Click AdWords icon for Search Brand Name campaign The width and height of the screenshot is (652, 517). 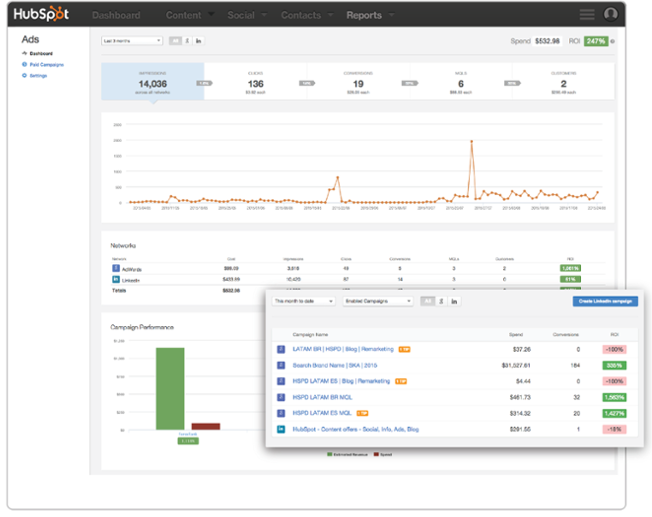click(x=281, y=365)
